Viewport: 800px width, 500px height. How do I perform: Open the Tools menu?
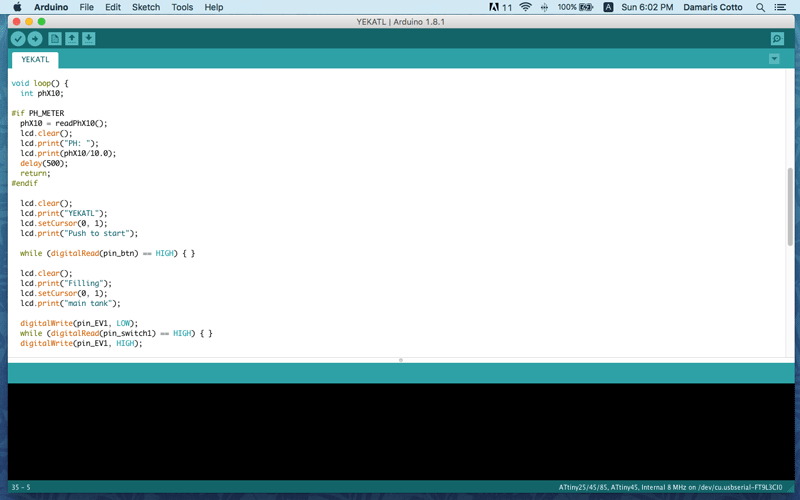pyautogui.click(x=182, y=7)
